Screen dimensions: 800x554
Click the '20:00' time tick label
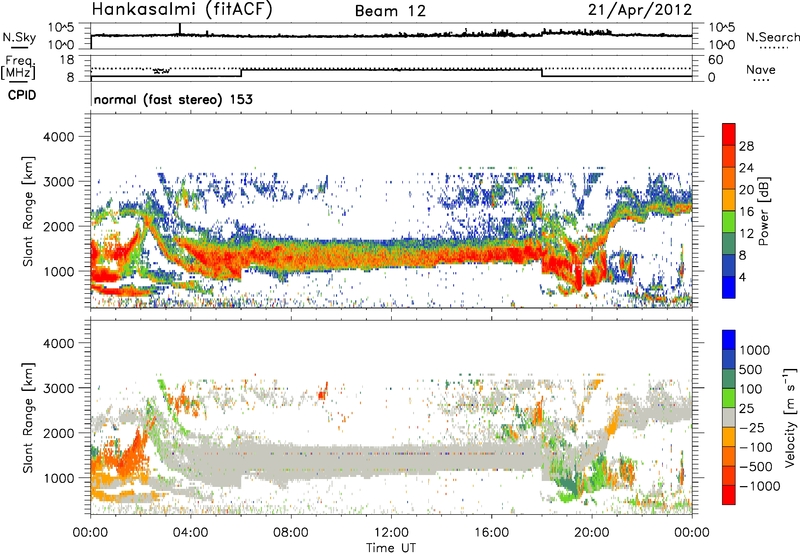tap(592, 533)
